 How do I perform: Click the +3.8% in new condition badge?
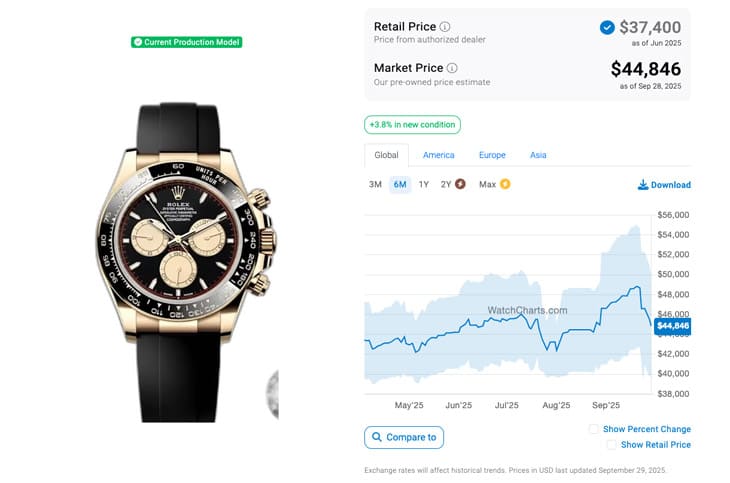click(x=412, y=125)
